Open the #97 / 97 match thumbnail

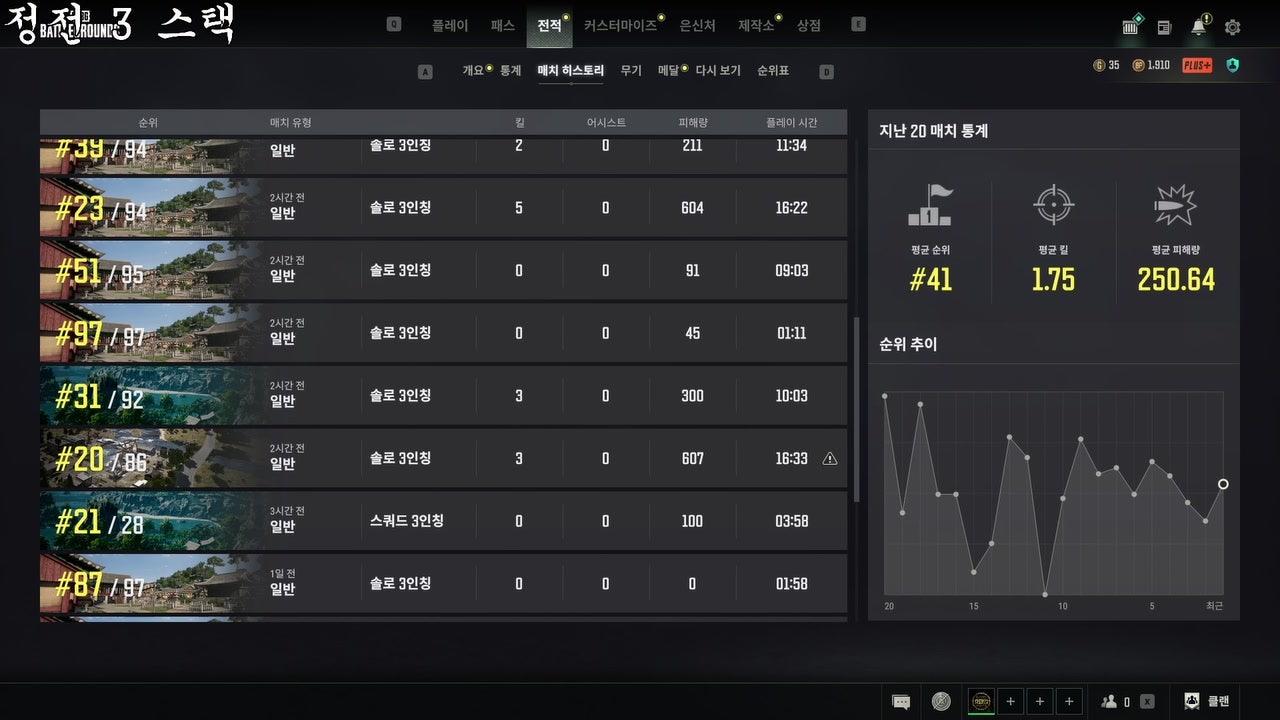click(x=150, y=333)
